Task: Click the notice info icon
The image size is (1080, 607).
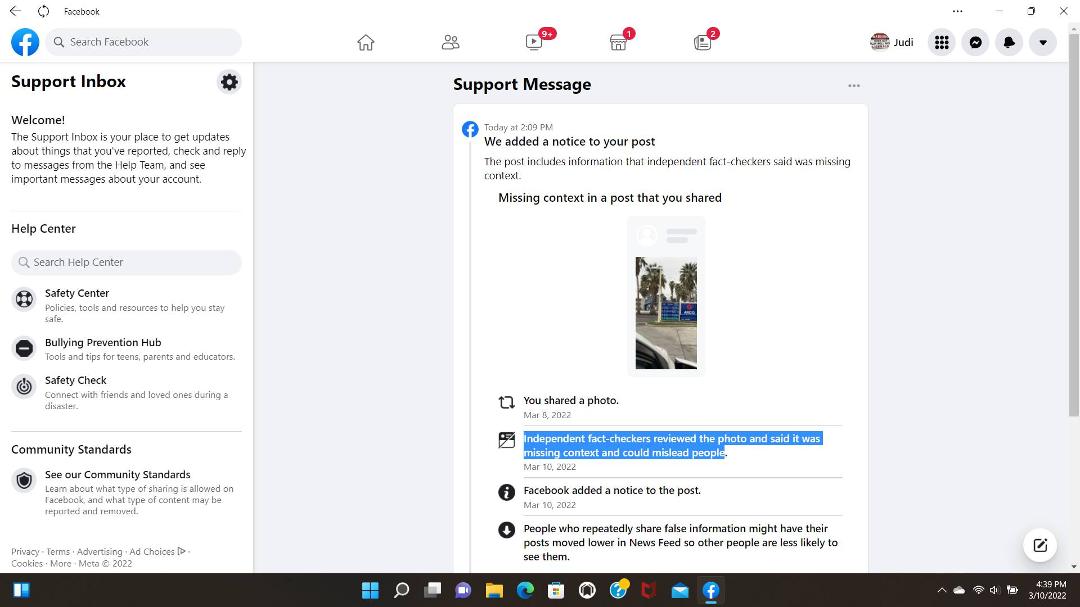Action: (x=506, y=492)
